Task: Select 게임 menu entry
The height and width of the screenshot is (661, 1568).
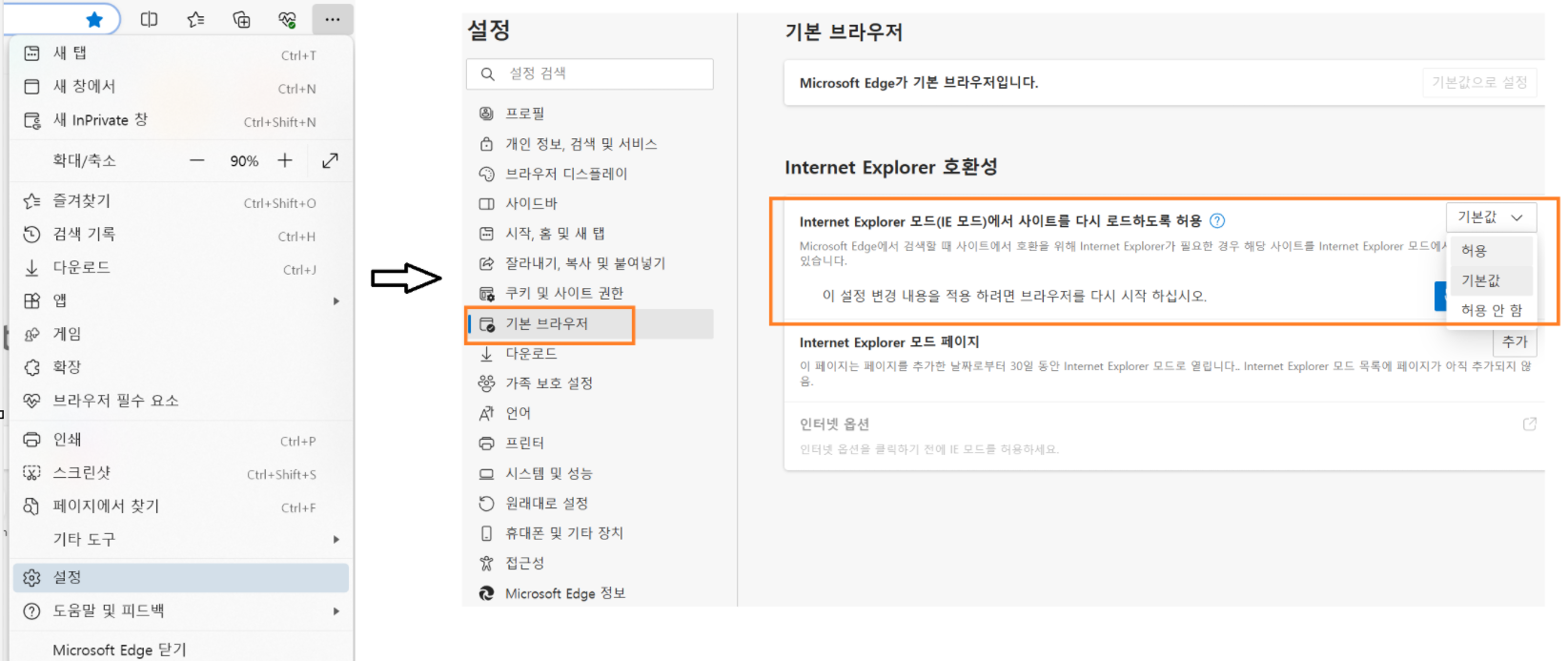Action: [181, 335]
